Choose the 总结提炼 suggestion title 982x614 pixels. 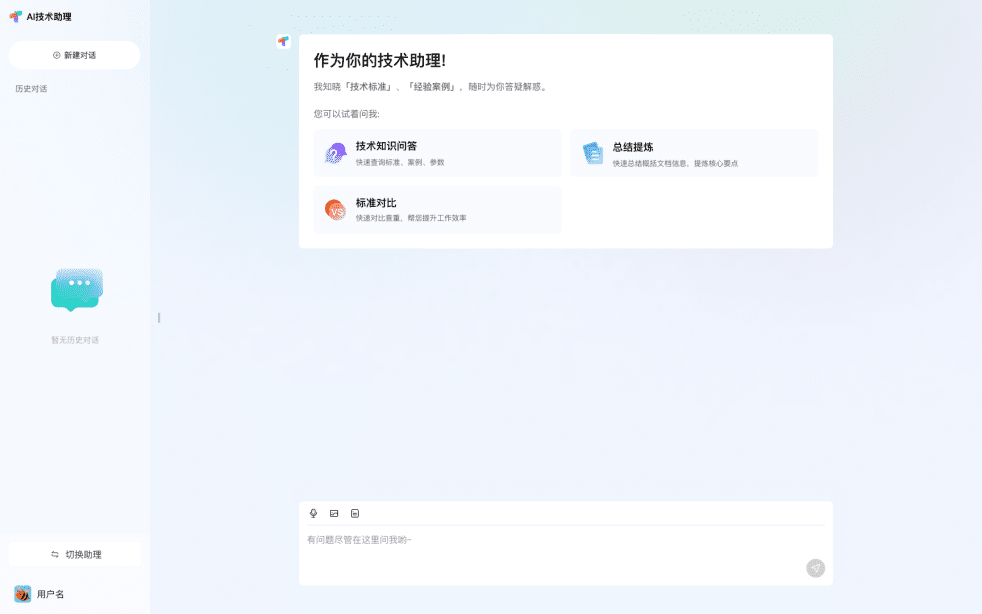click(x=632, y=147)
